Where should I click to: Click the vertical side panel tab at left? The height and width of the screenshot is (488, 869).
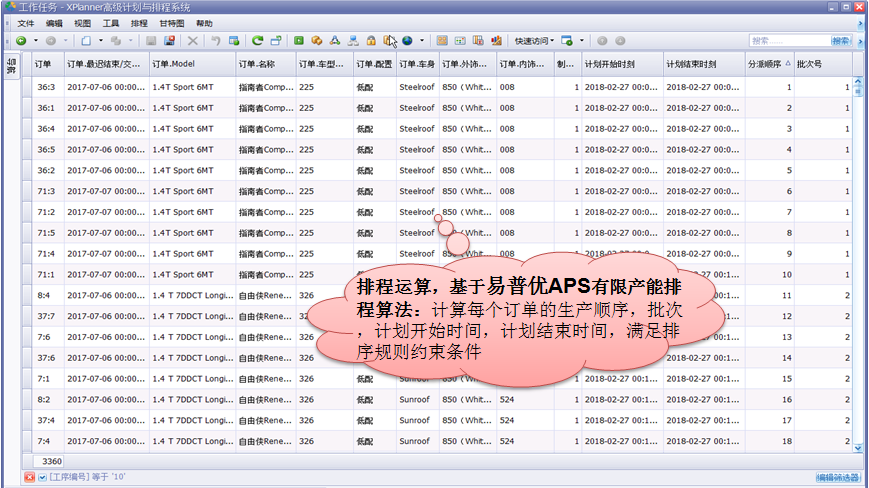click(x=11, y=66)
